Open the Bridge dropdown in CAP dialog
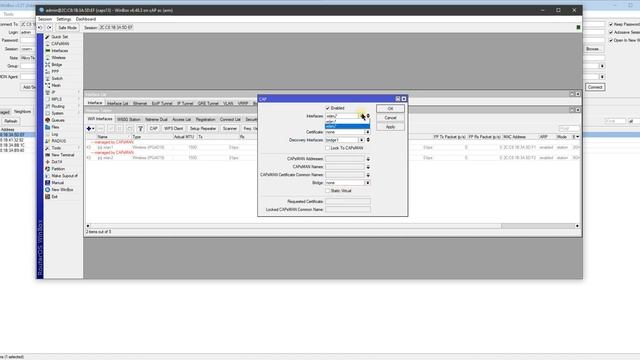640x360 pixels. click(368, 183)
